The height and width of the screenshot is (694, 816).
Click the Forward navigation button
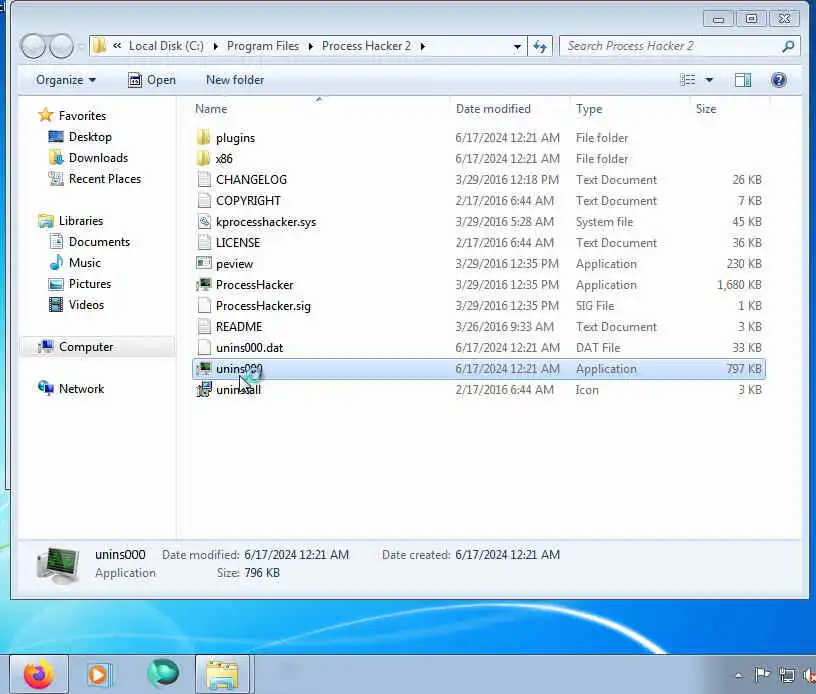62,46
